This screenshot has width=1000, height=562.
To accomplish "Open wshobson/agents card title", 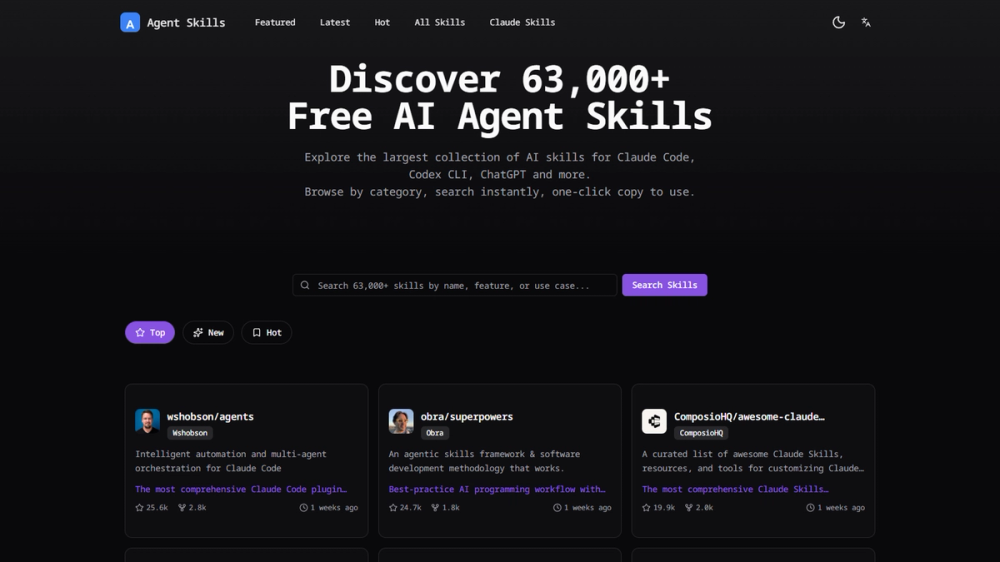I will coord(210,417).
